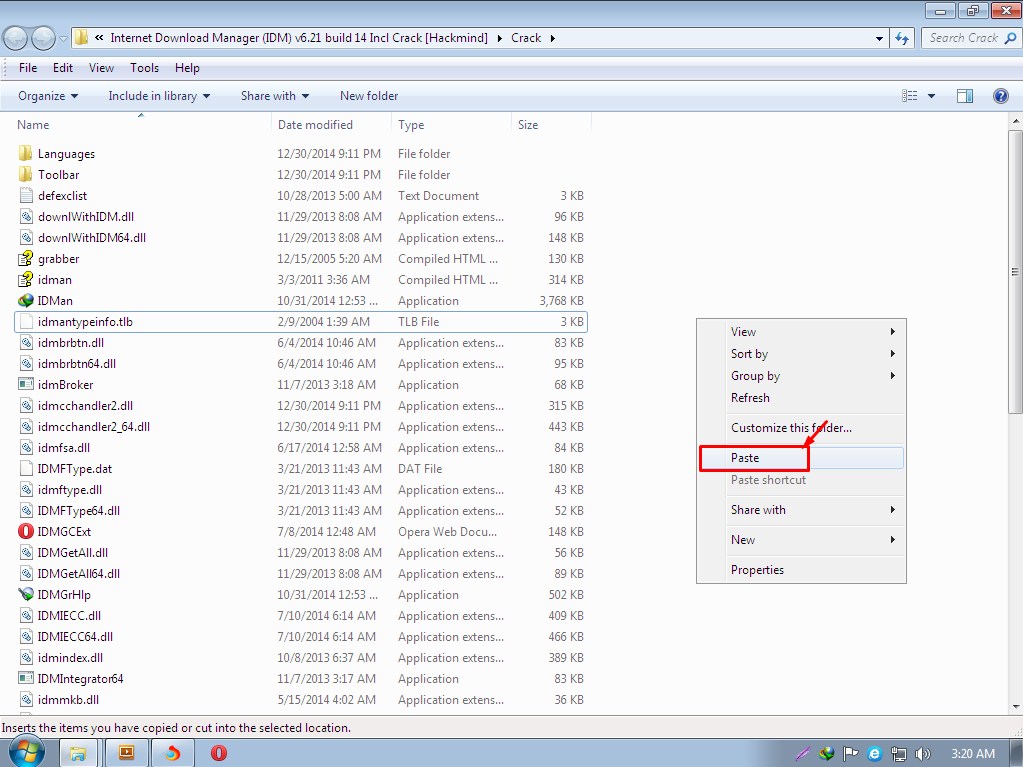Choose Refresh in the context menu
The width and height of the screenshot is (1023, 767).
click(x=801, y=398)
